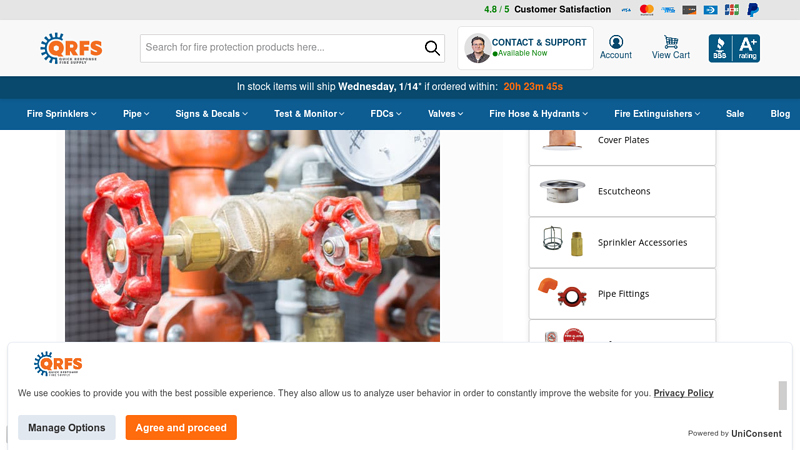Open the Pipe Fittings category card
This screenshot has width=800, height=450.
point(622,294)
